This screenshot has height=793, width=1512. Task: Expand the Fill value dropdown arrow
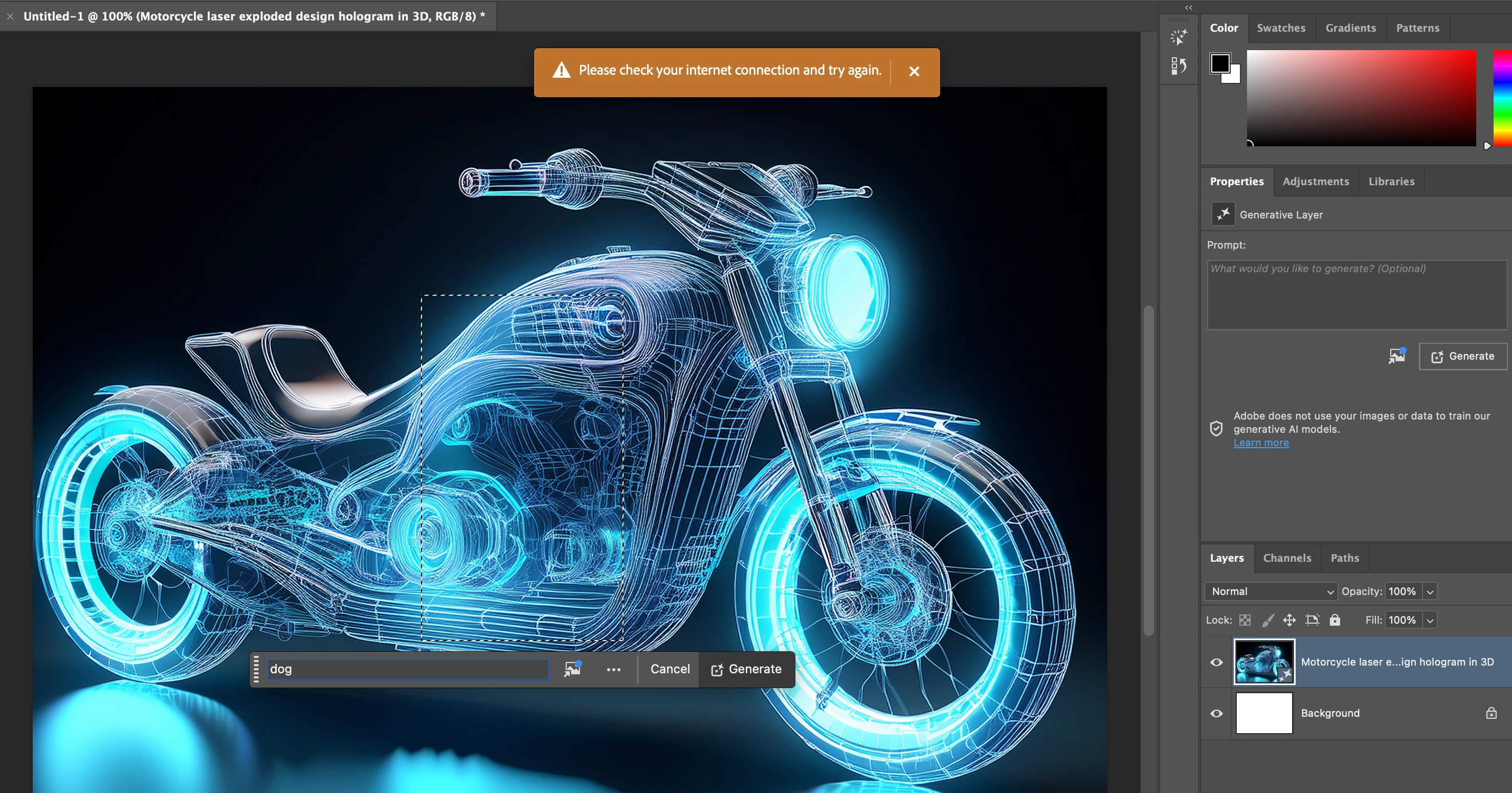coord(1430,621)
